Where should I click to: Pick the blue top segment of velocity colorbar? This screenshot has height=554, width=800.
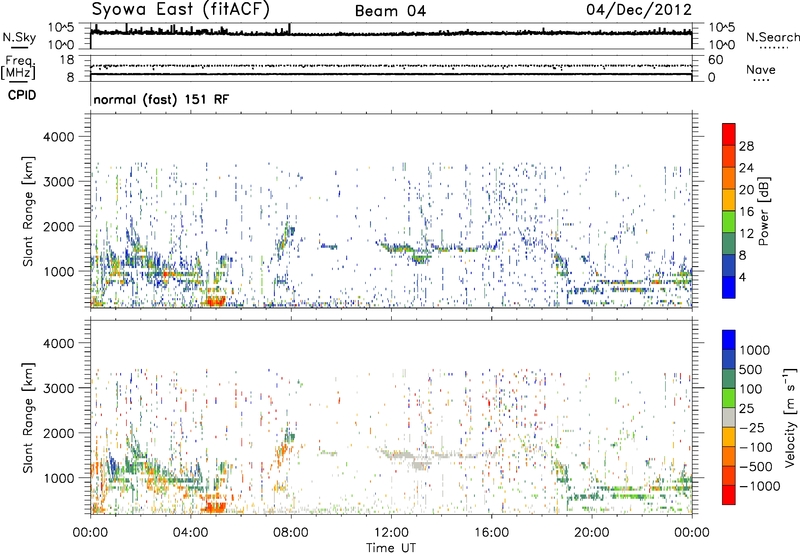click(x=729, y=340)
